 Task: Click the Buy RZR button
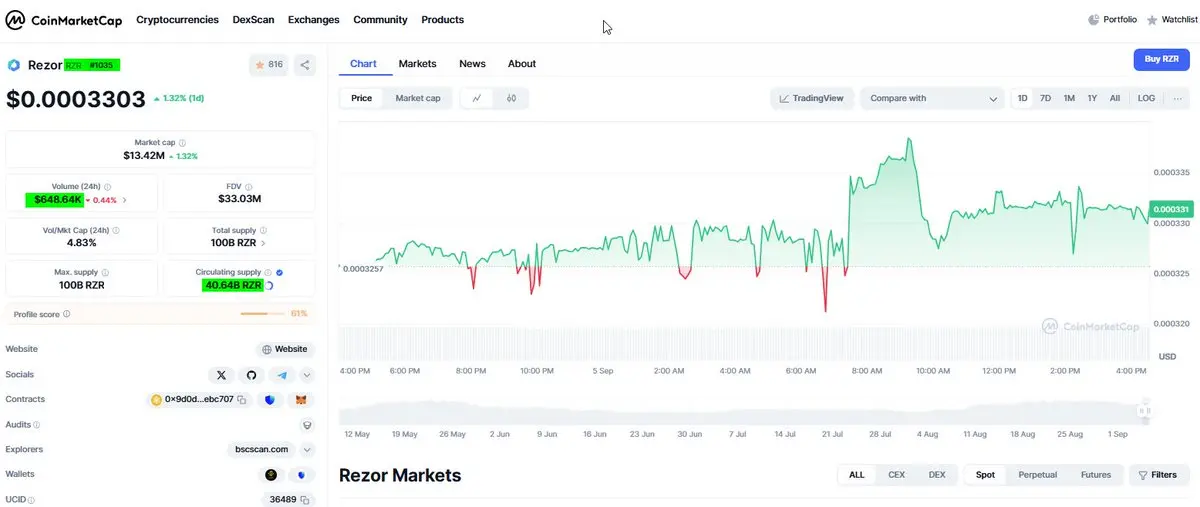1161,59
